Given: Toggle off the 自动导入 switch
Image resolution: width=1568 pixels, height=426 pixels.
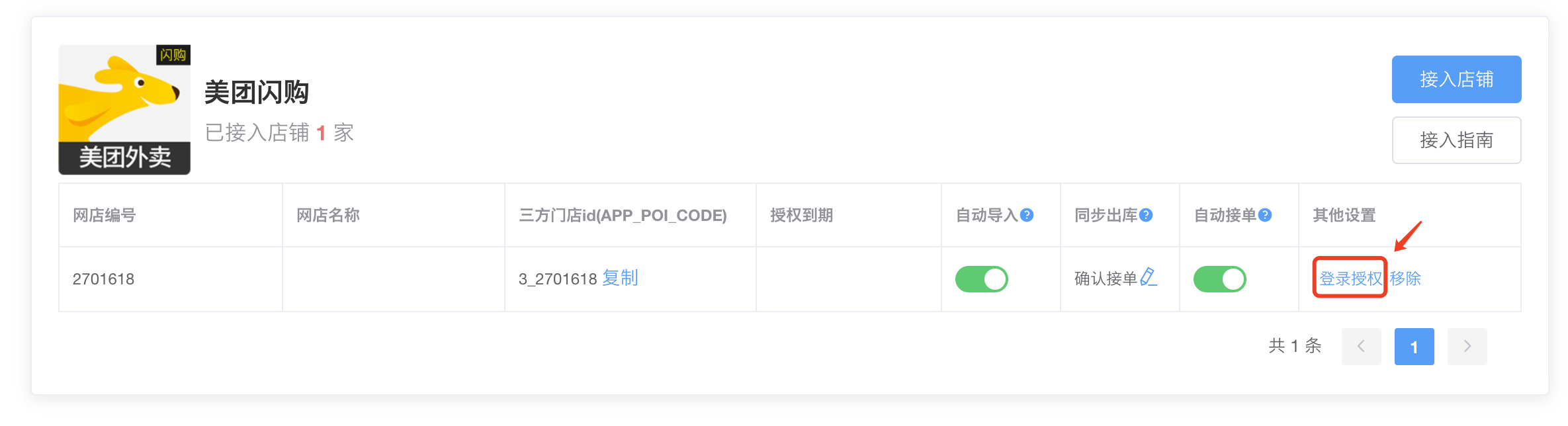Looking at the screenshot, I should pos(981,279).
